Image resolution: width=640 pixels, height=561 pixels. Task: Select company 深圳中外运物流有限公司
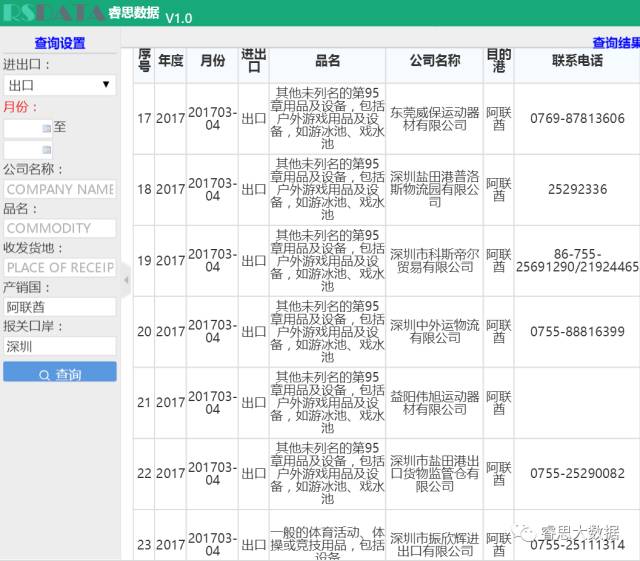tap(435, 332)
